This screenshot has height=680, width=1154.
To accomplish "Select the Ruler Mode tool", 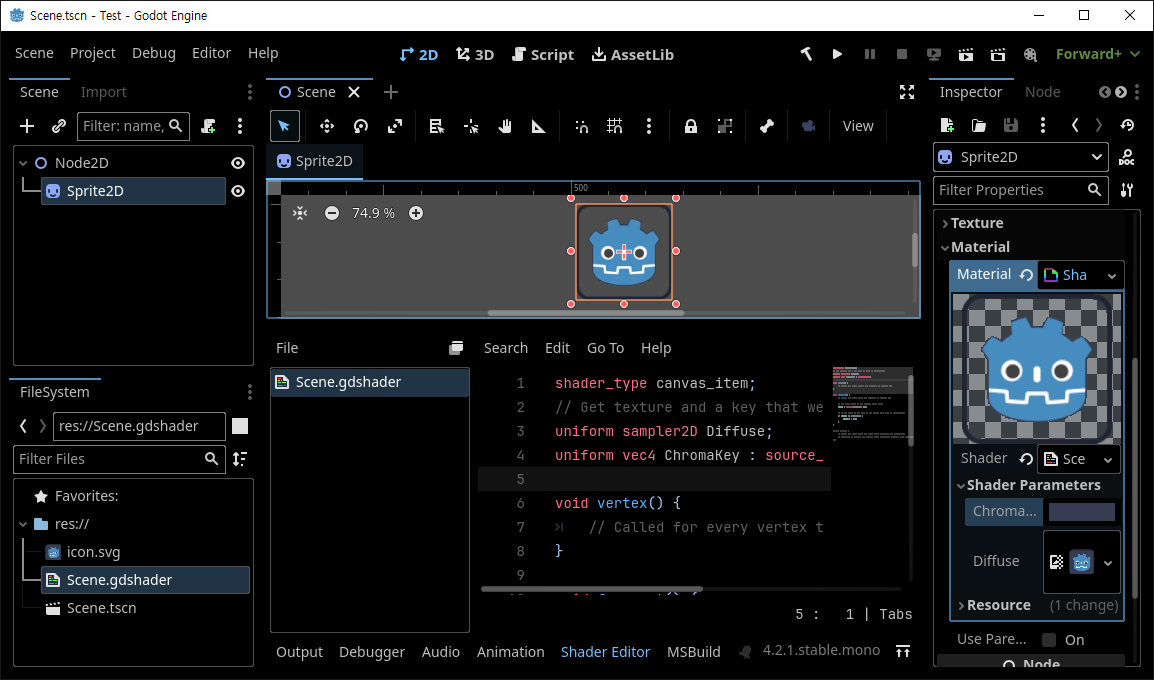I will point(539,126).
